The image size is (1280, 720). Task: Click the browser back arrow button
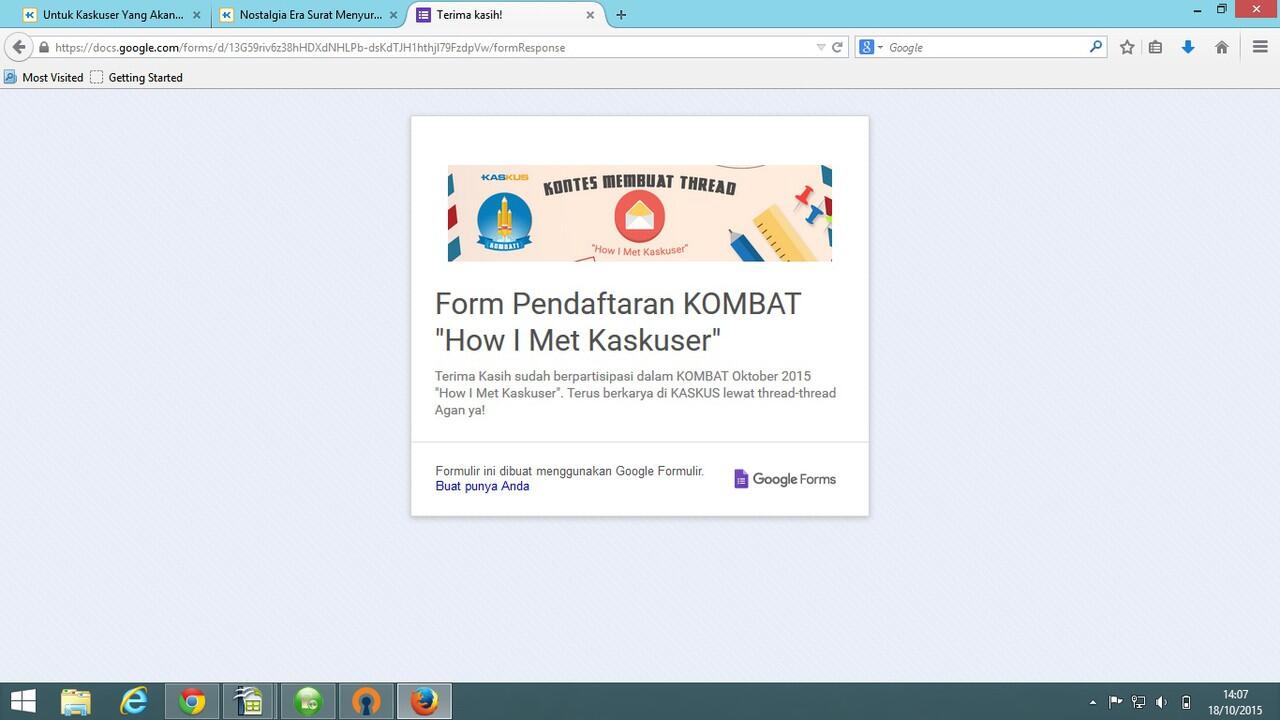[18, 47]
